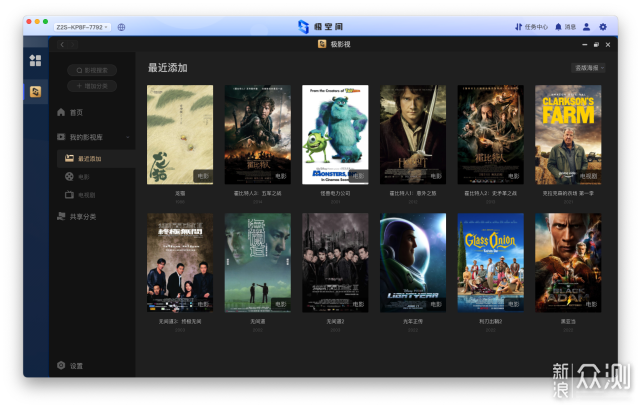
Task: Open 共享分类 shared categories
Action: point(77,217)
